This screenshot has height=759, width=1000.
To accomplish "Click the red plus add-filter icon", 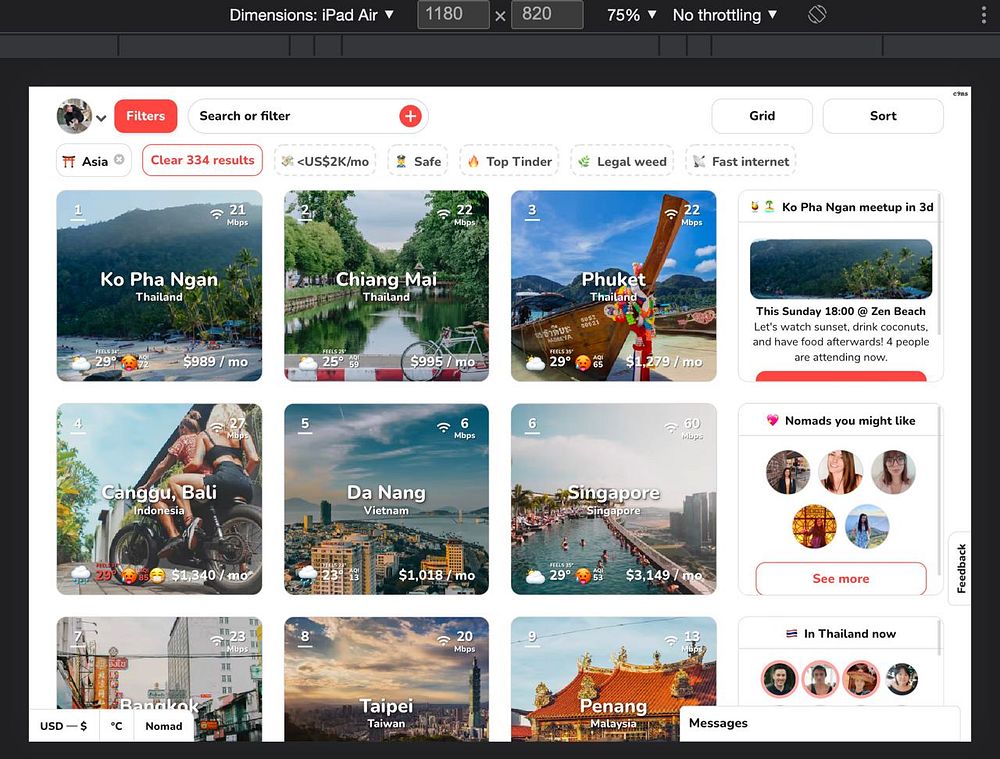I will (410, 116).
